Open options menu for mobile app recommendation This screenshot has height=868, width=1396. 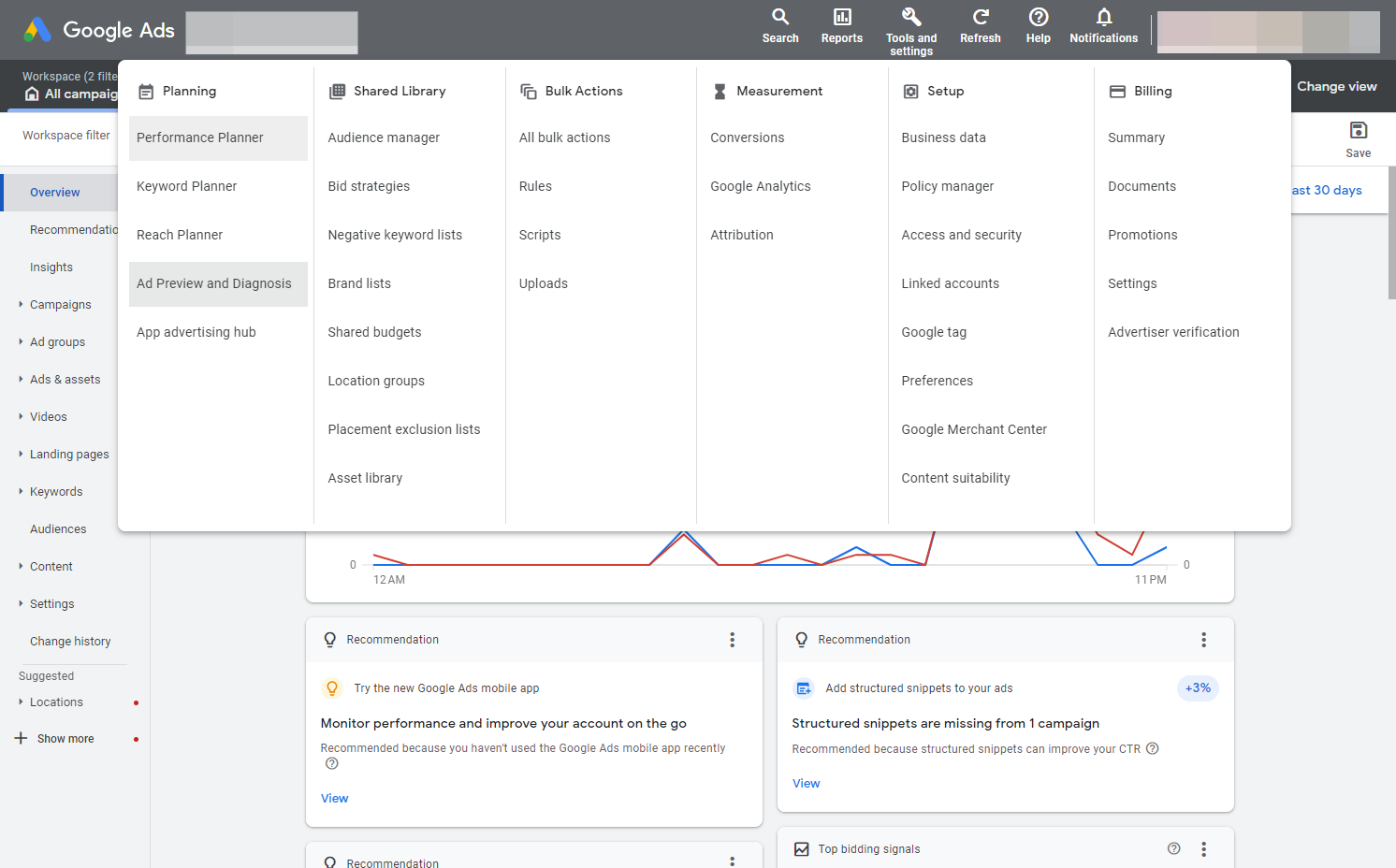pos(733,640)
